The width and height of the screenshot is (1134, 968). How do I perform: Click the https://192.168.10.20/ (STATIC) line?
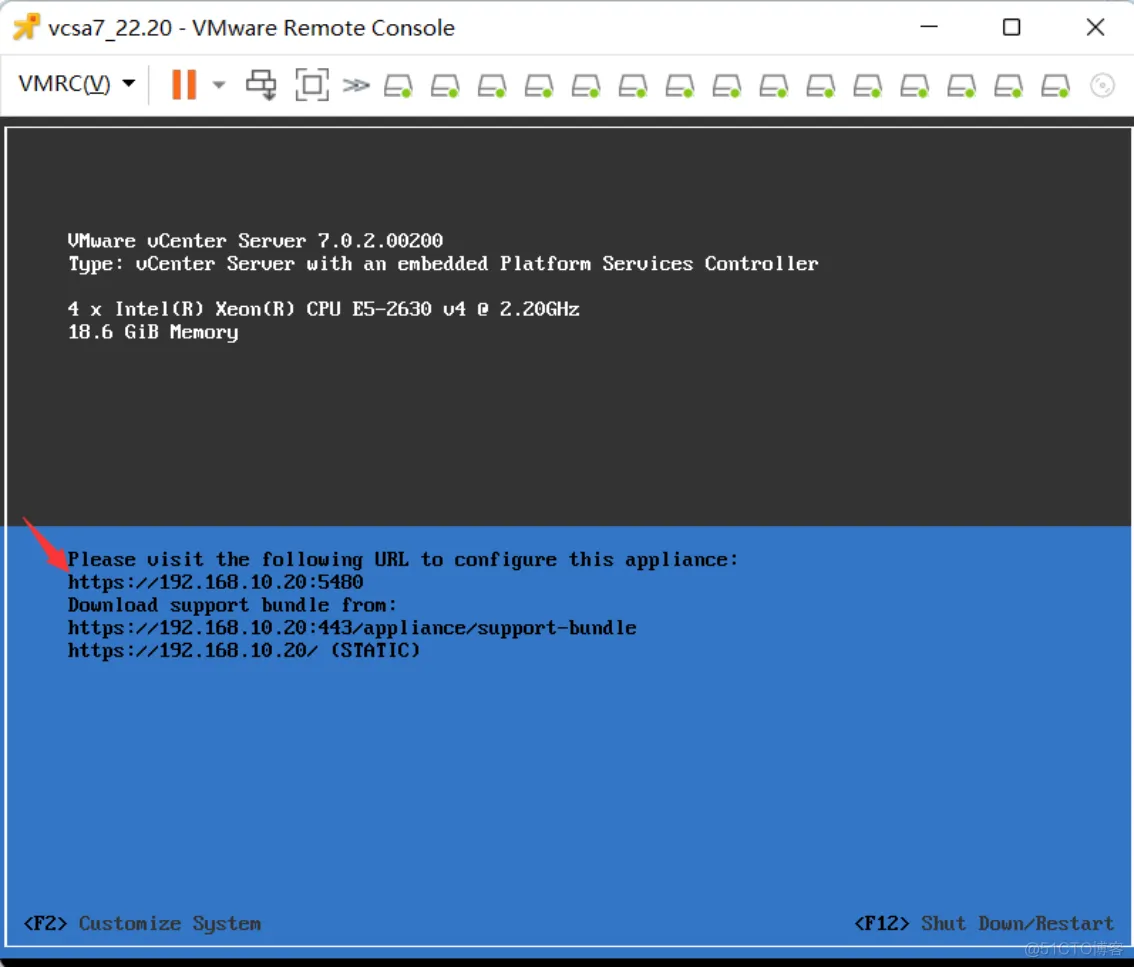(244, 650)
